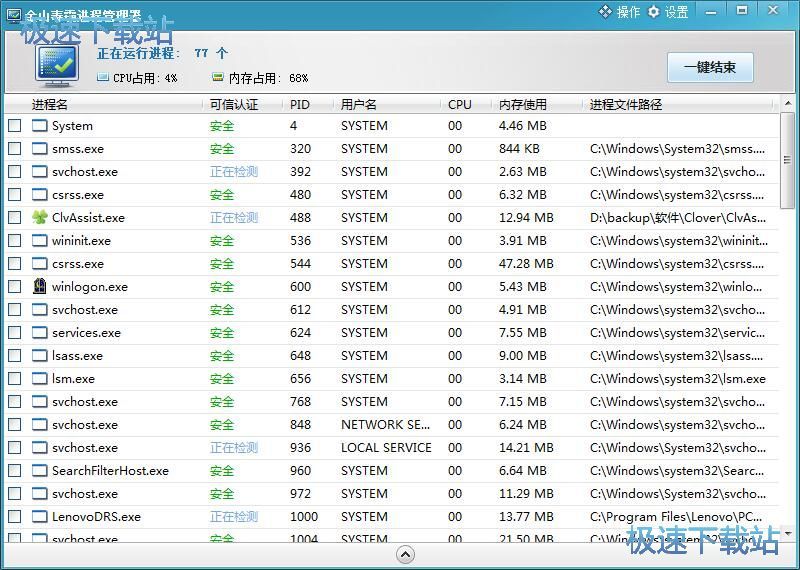This screenshot has width=800, height=570.
Task: Click path C:\Windows\system32\lsm.exe
Action: click(x=678, y=379)
